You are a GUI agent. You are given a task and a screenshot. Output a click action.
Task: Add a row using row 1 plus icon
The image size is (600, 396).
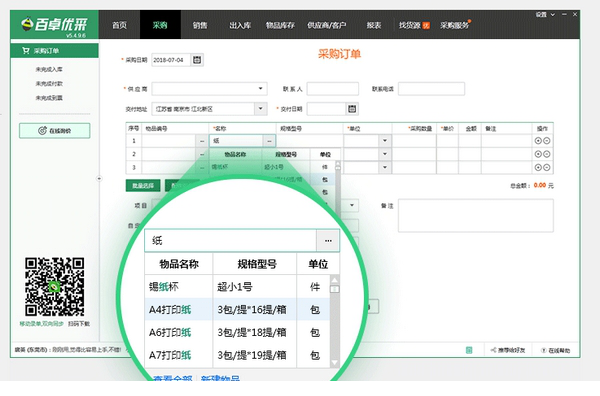[538, 141]
